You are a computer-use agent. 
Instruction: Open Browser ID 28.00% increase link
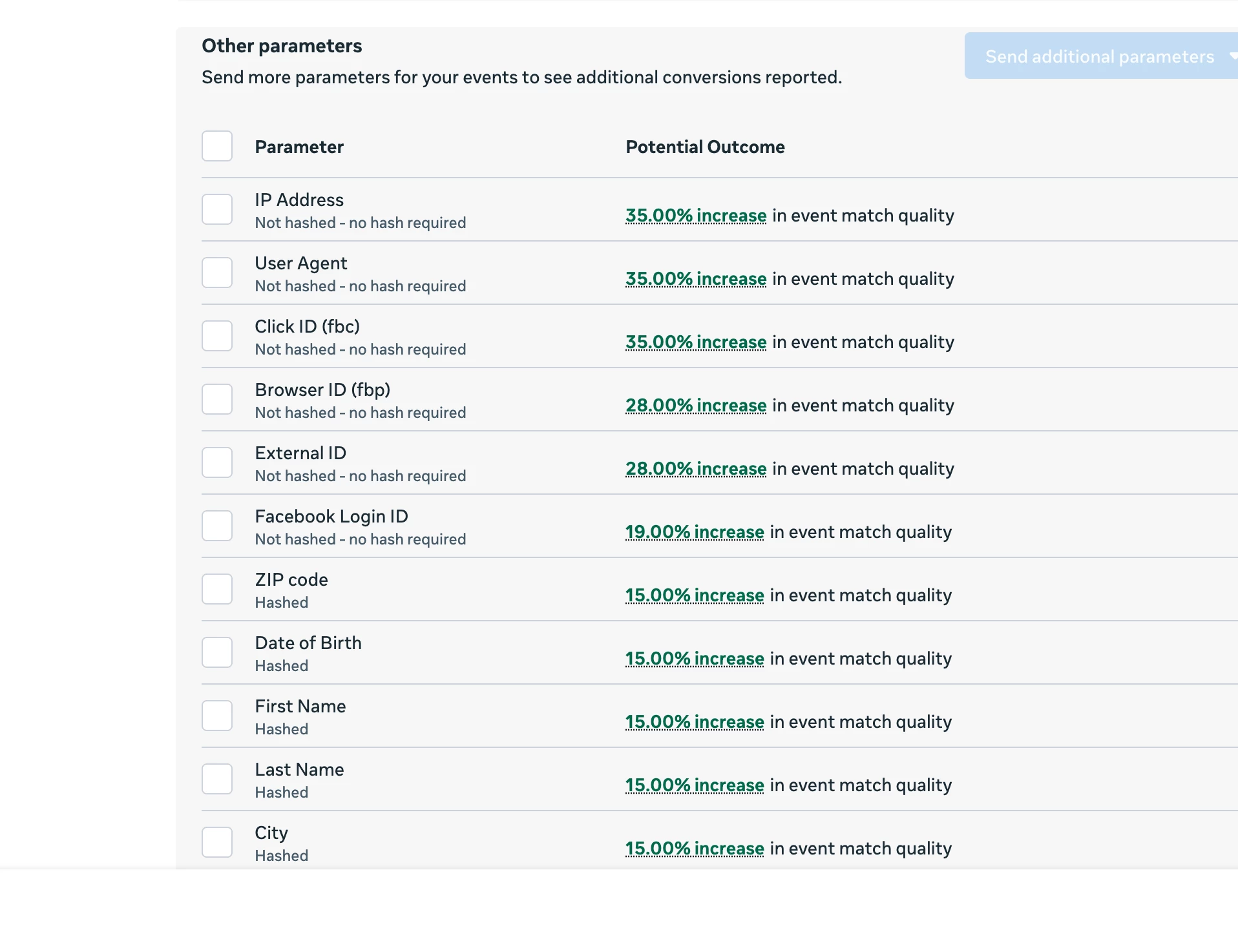tap(696, 405)
